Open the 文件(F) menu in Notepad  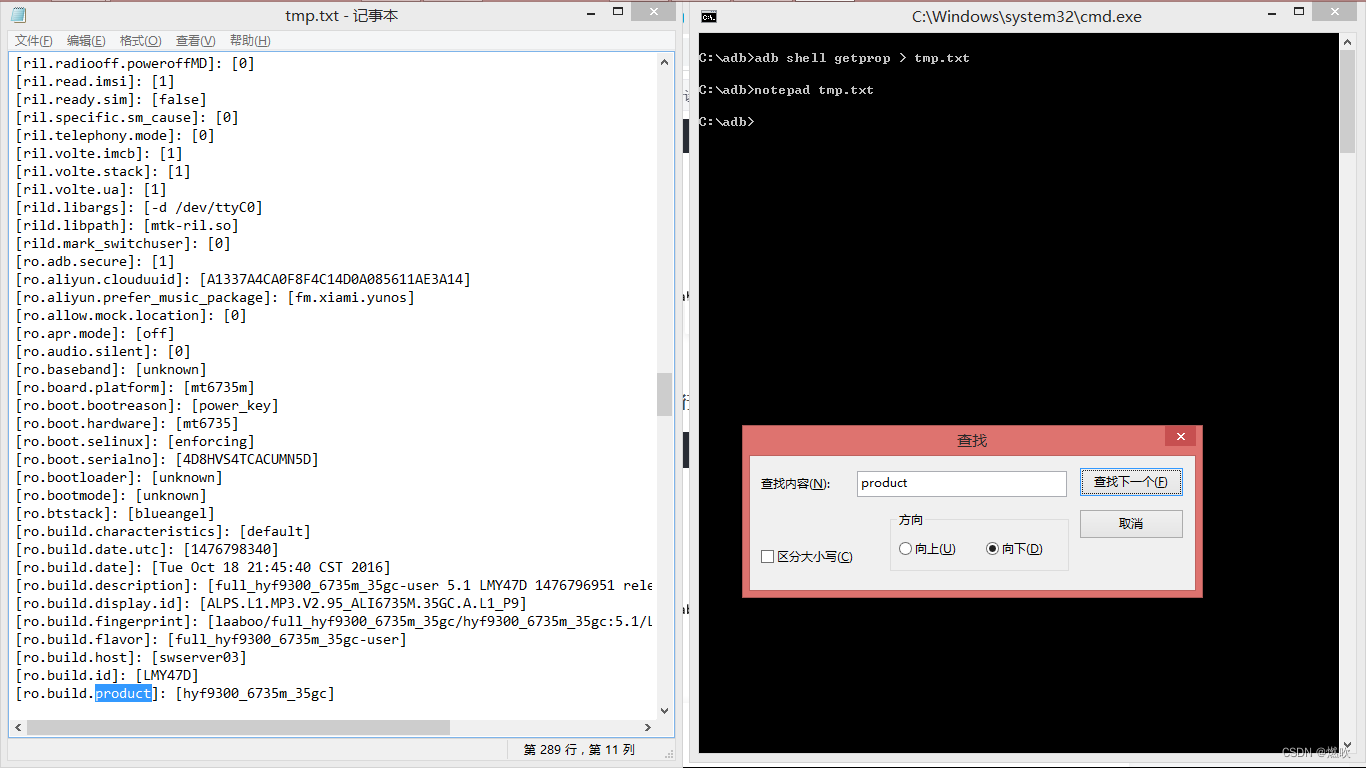click(34, 41)
